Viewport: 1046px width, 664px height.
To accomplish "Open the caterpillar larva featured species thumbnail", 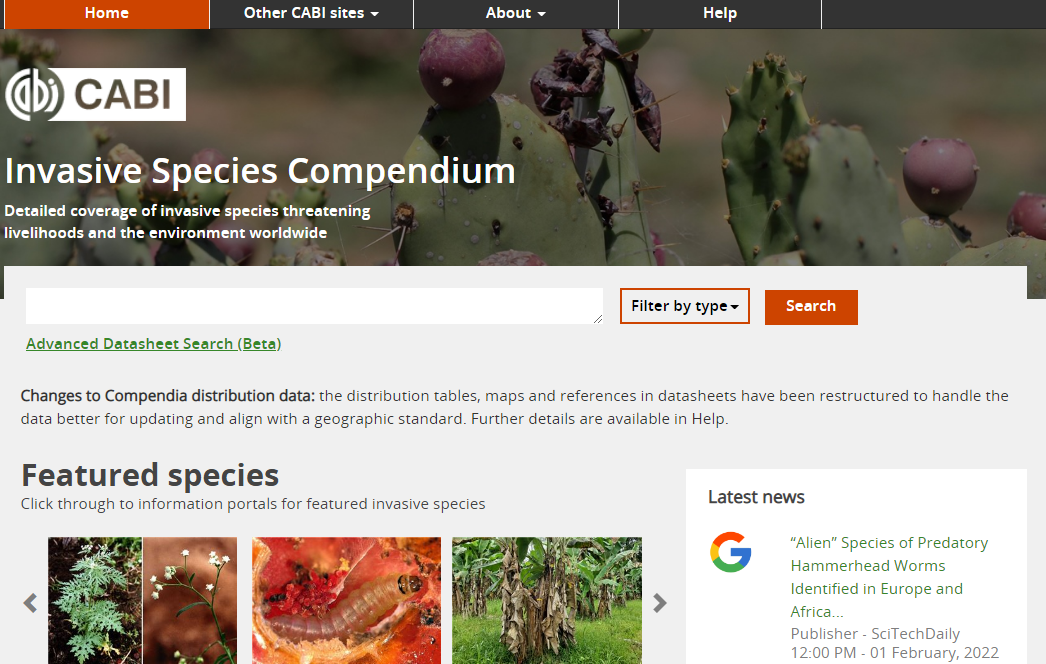I will tap(346, 601).
